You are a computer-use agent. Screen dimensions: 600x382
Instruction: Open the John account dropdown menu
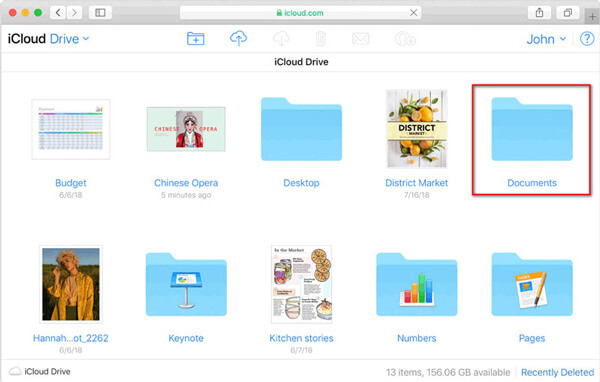tap(546, 39)
